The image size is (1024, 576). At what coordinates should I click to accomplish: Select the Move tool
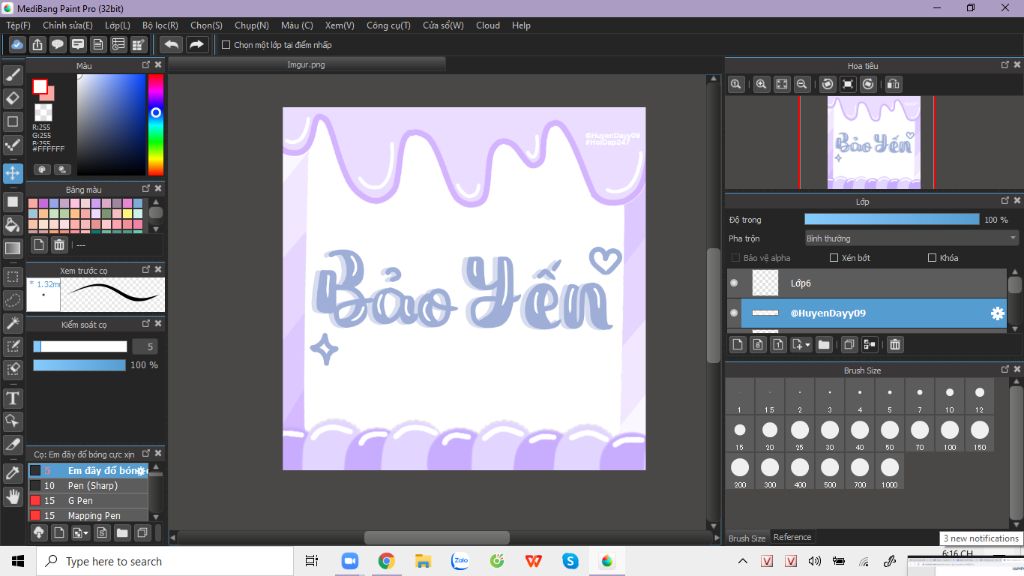pos(12,173)
